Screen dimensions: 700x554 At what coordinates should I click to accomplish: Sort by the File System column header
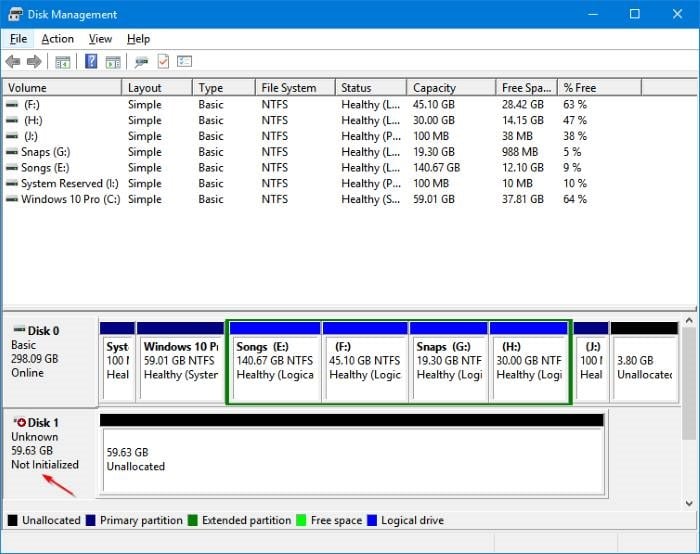coord(296,87)
